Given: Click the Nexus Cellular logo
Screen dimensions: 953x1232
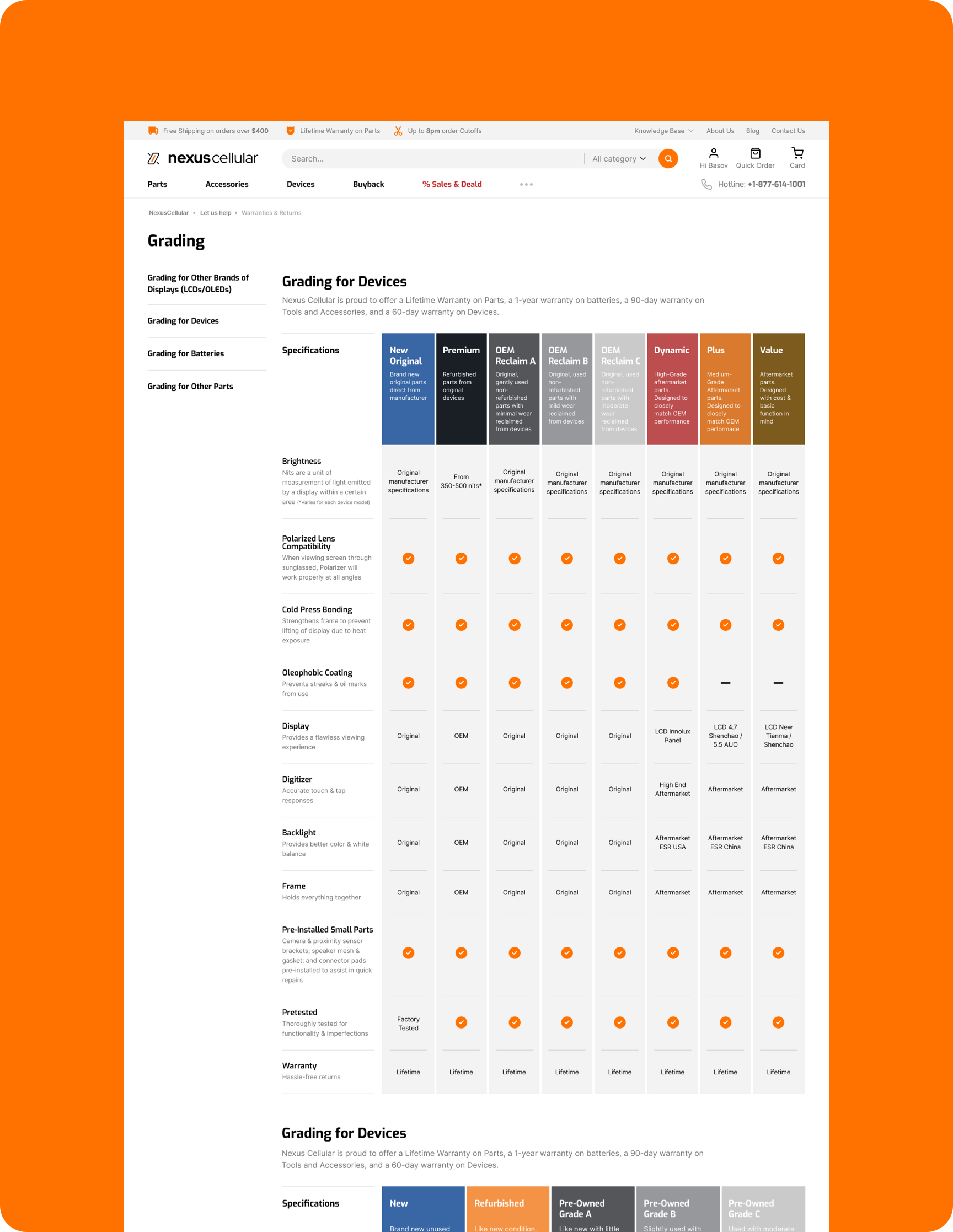Looking at the screenshot, I should pyautogui.click(x=202, y=158).
